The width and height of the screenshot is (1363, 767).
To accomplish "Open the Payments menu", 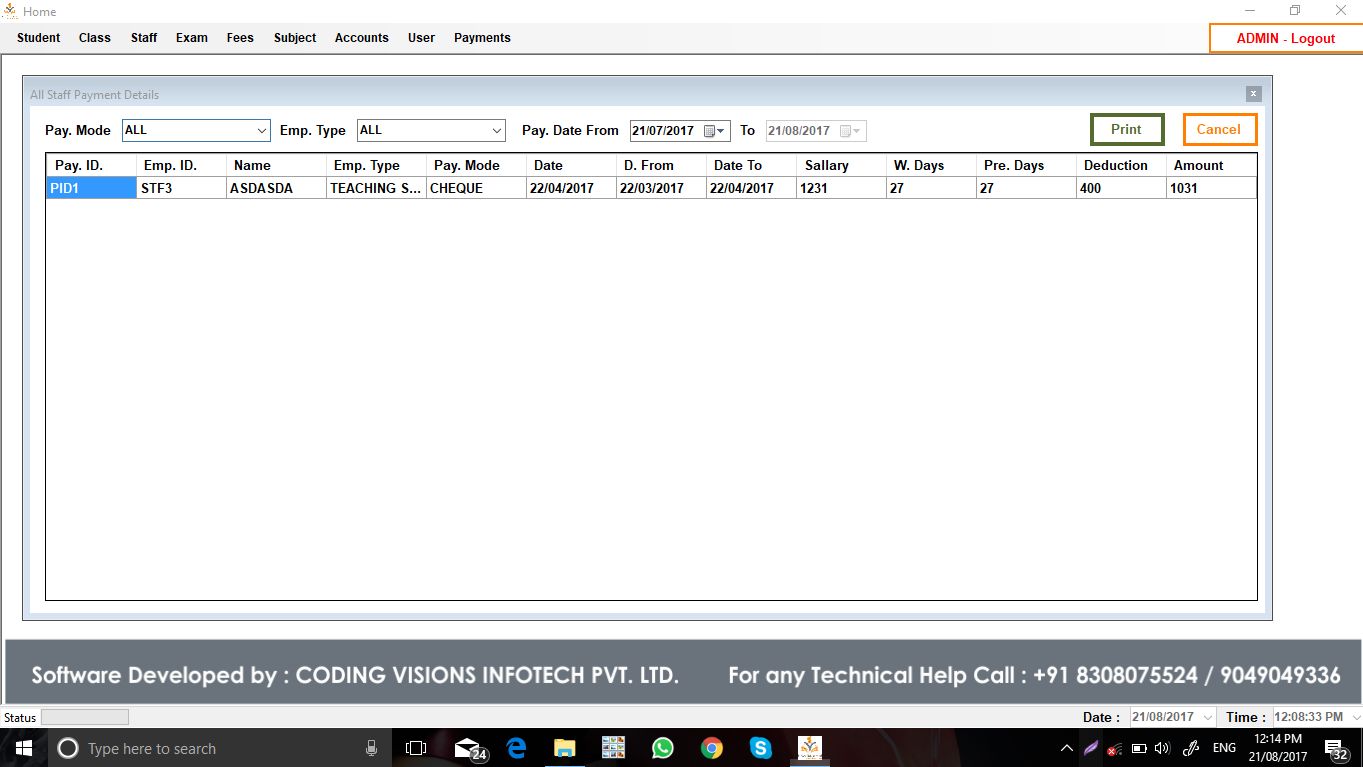I will (482, 38).
